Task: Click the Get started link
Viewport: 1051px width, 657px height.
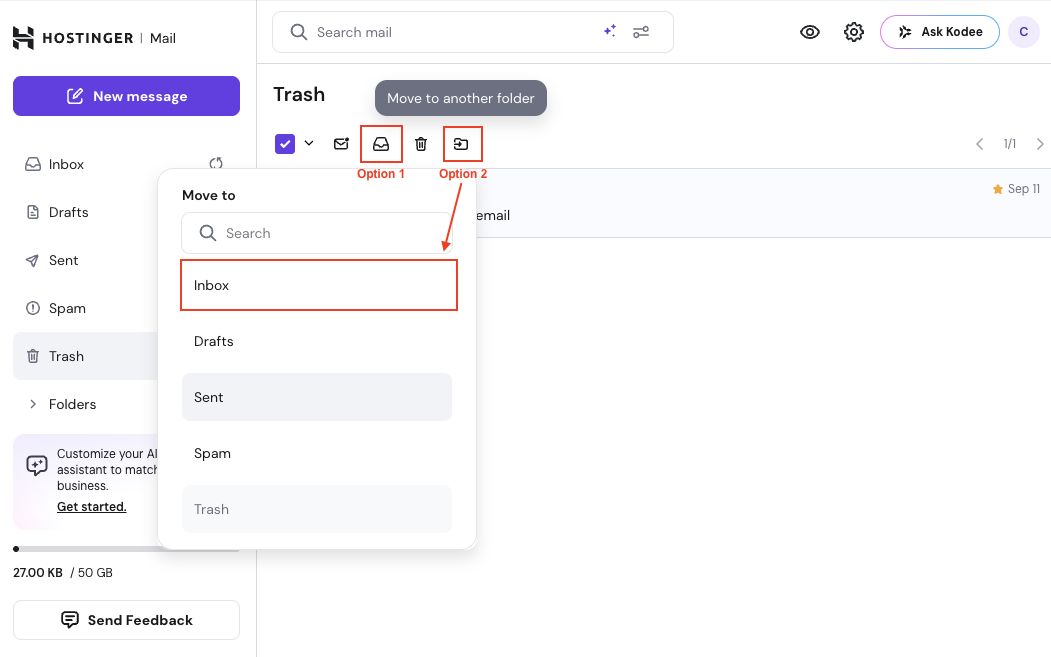Action: (x=92, y=507)
